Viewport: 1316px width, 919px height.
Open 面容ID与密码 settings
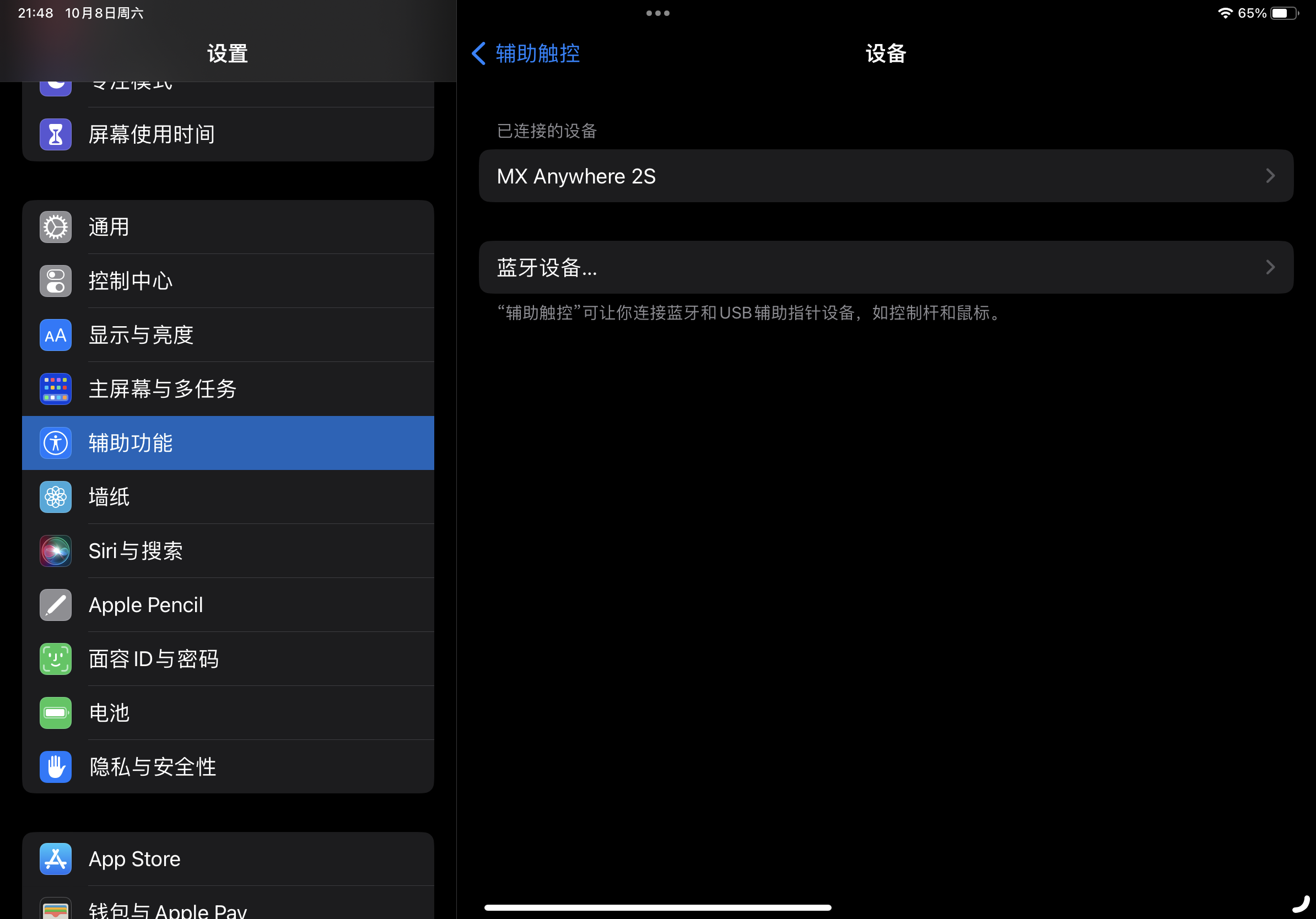pos(228,659)
